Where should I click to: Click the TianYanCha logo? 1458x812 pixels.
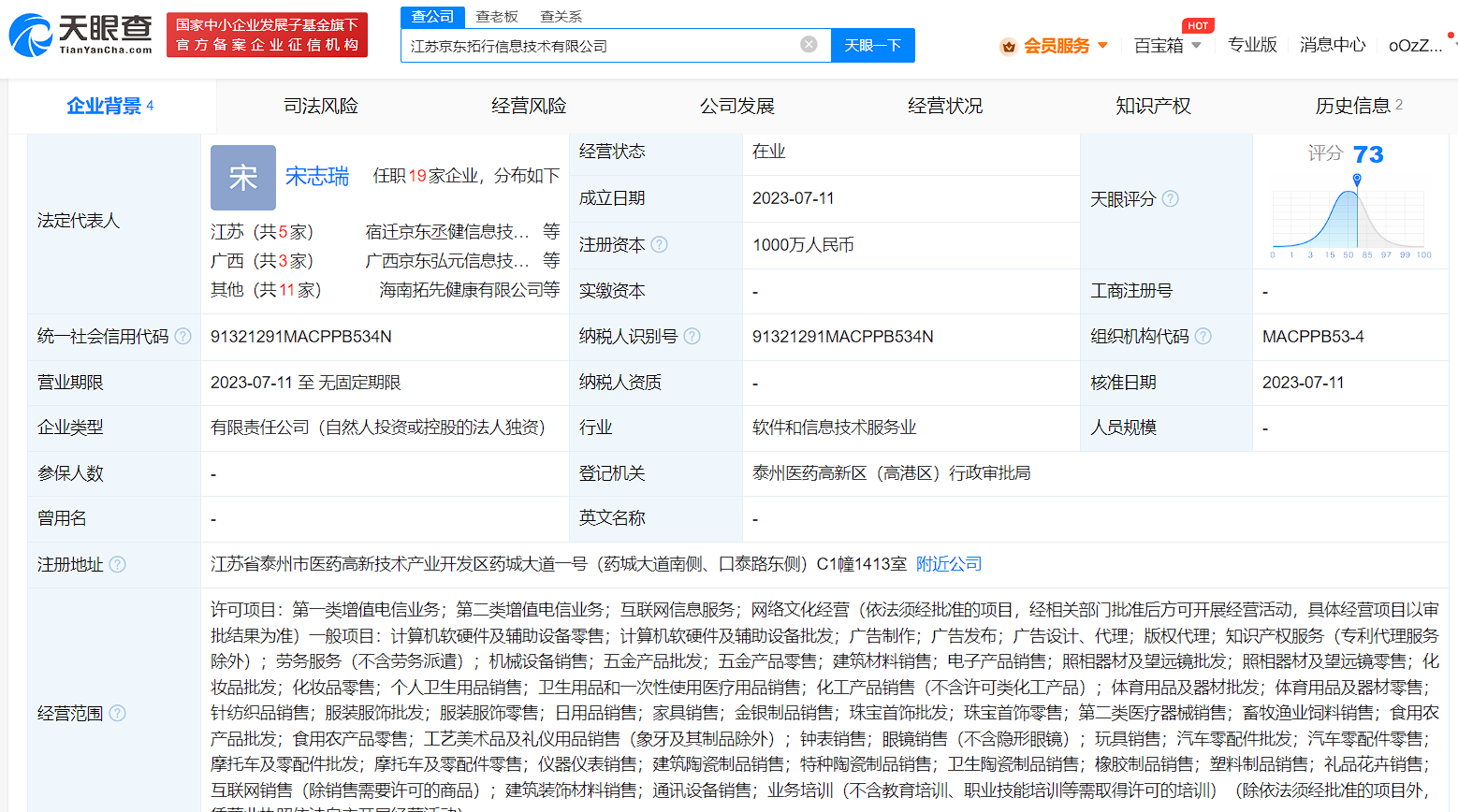tap(80, 35)
